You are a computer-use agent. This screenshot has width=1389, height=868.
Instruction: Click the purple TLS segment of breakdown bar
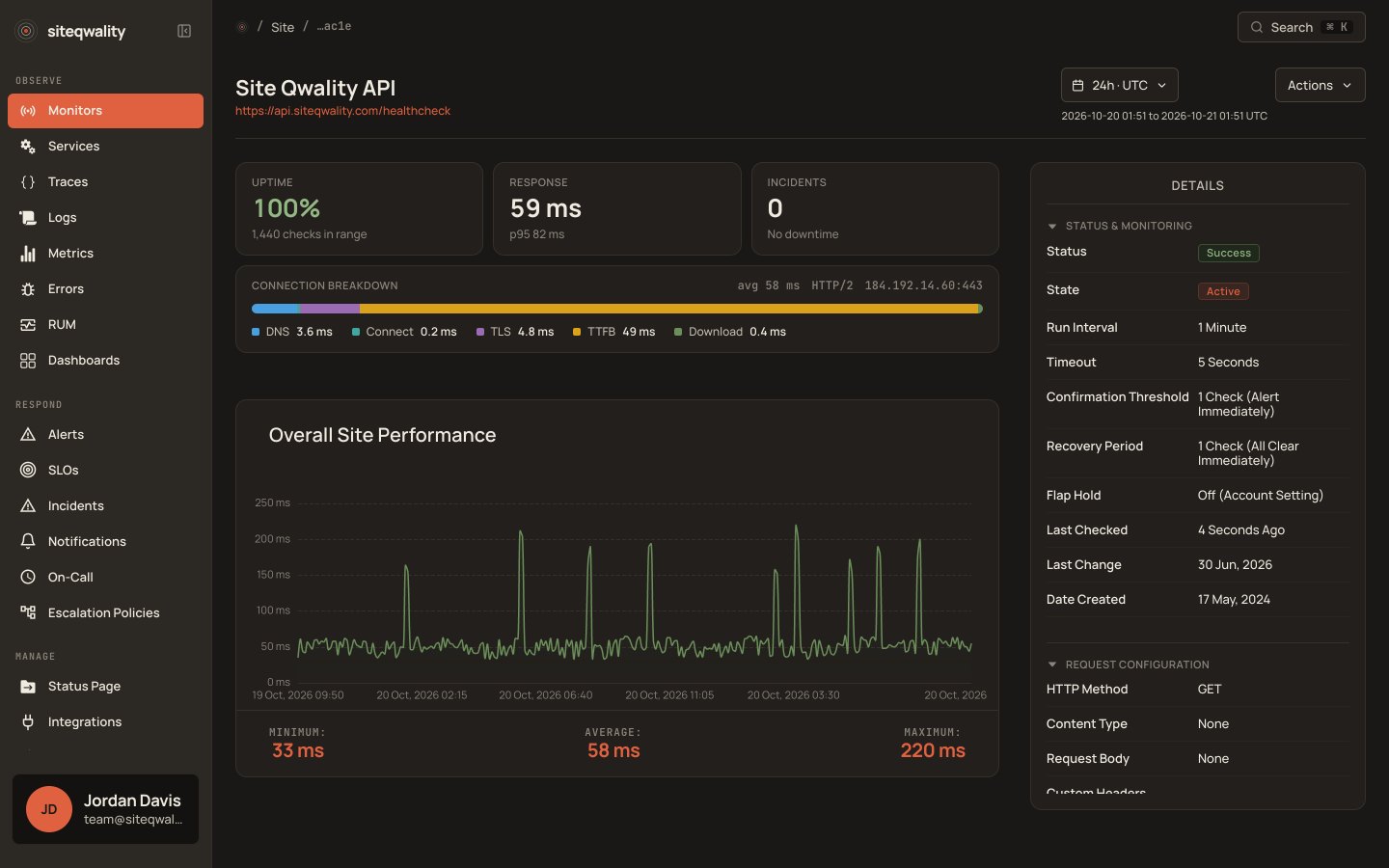click(x=330, y=309)
